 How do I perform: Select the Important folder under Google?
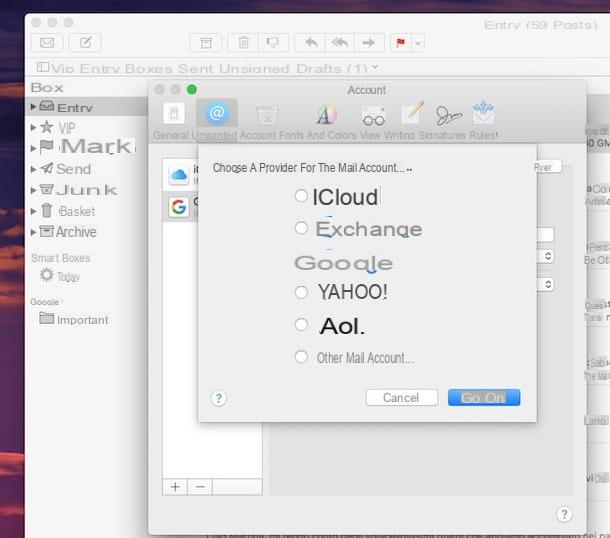pyautogui.click(x=74, y=319)
